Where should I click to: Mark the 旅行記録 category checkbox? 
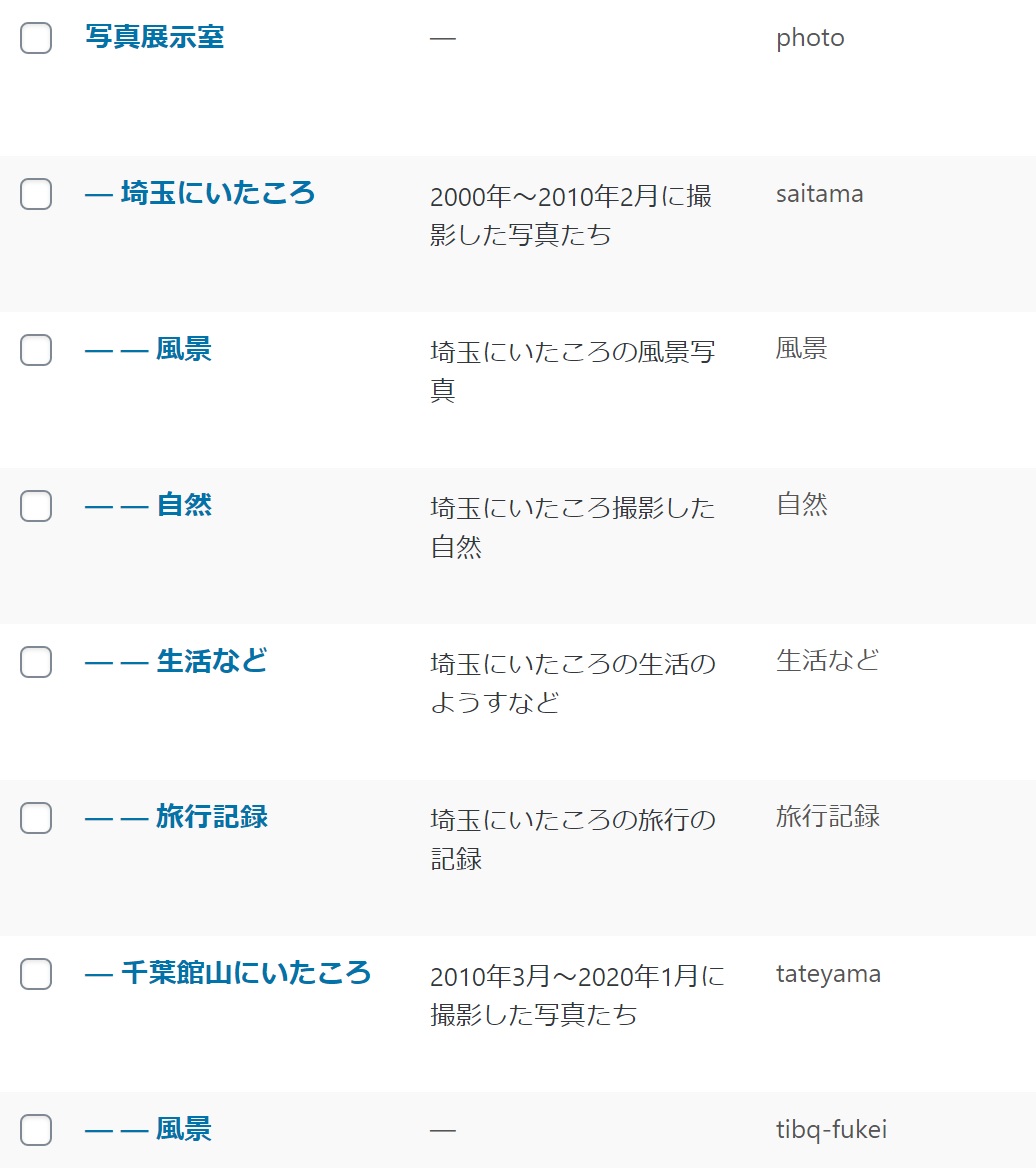tap(36, 818)
